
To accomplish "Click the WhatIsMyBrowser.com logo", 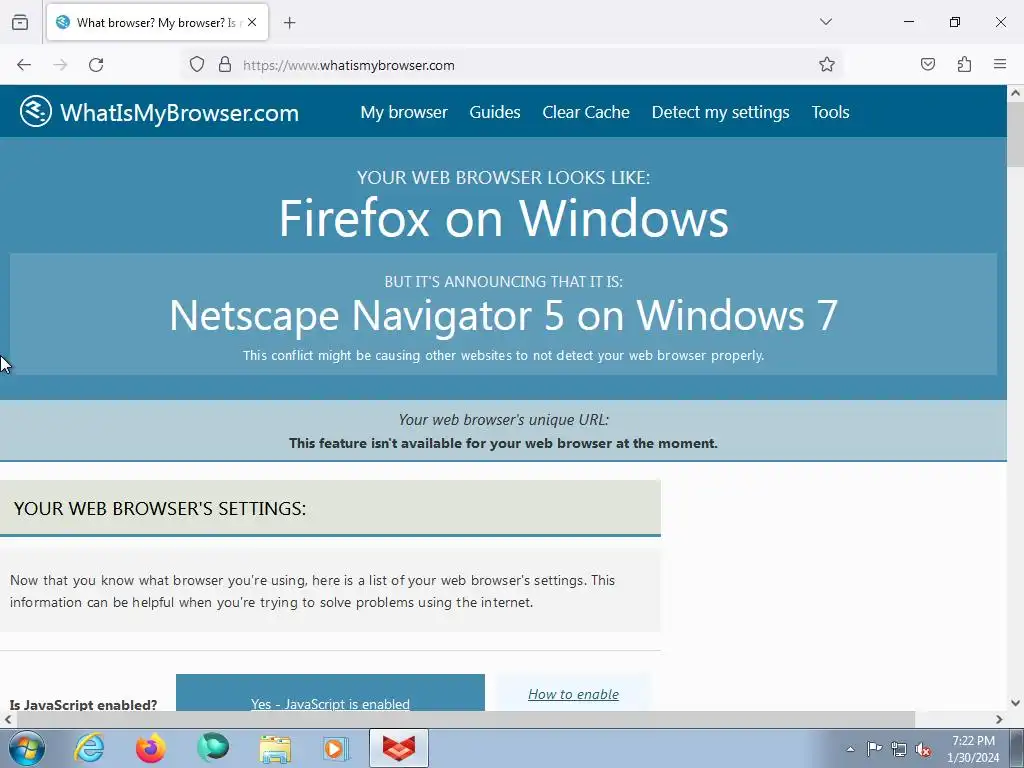I will point(159,112).
